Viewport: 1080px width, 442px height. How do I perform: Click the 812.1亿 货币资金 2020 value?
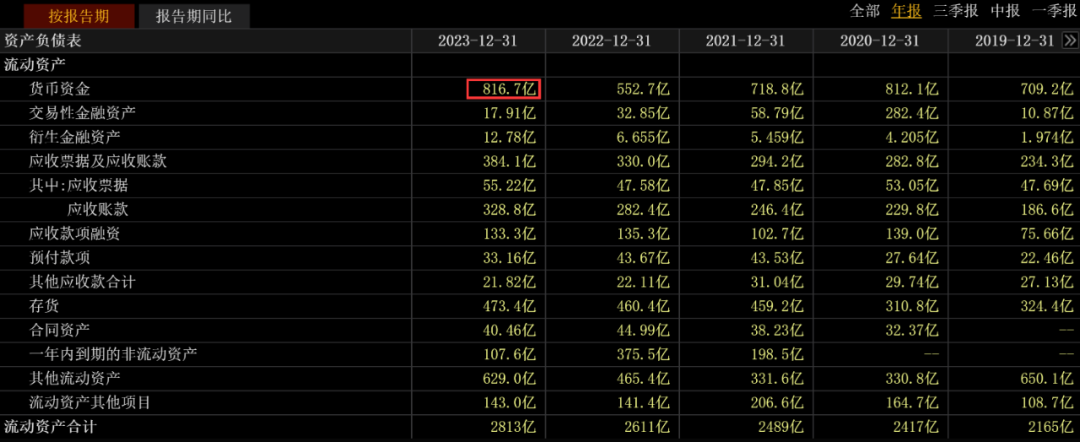coord(911,90)
